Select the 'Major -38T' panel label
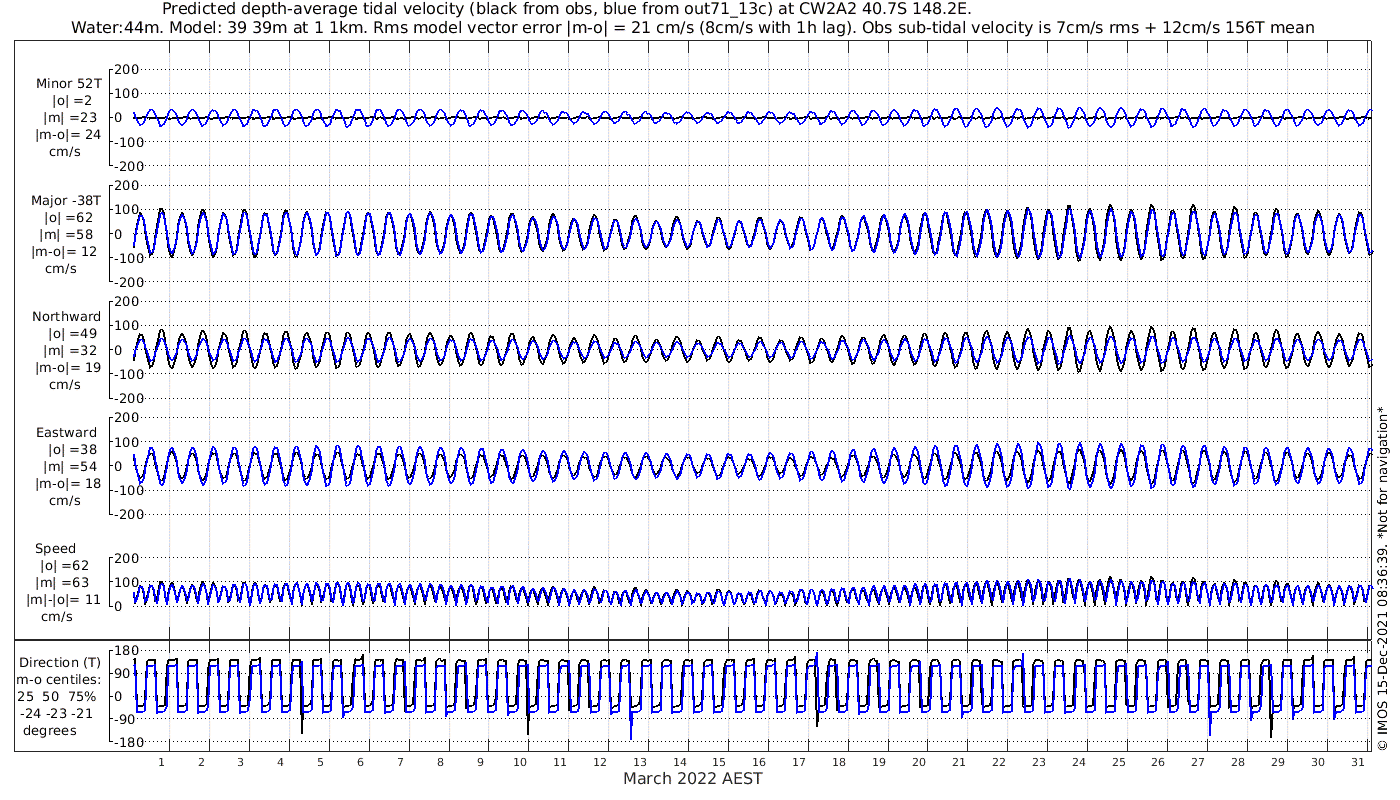Image resolution: width=1400 pixels, height=800 pixels. click(x=66, y=201)
